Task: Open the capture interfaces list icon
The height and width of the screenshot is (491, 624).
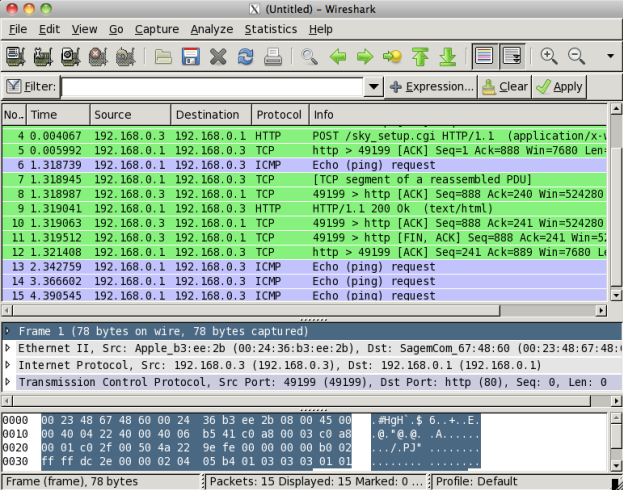Action: coord(16,56)
